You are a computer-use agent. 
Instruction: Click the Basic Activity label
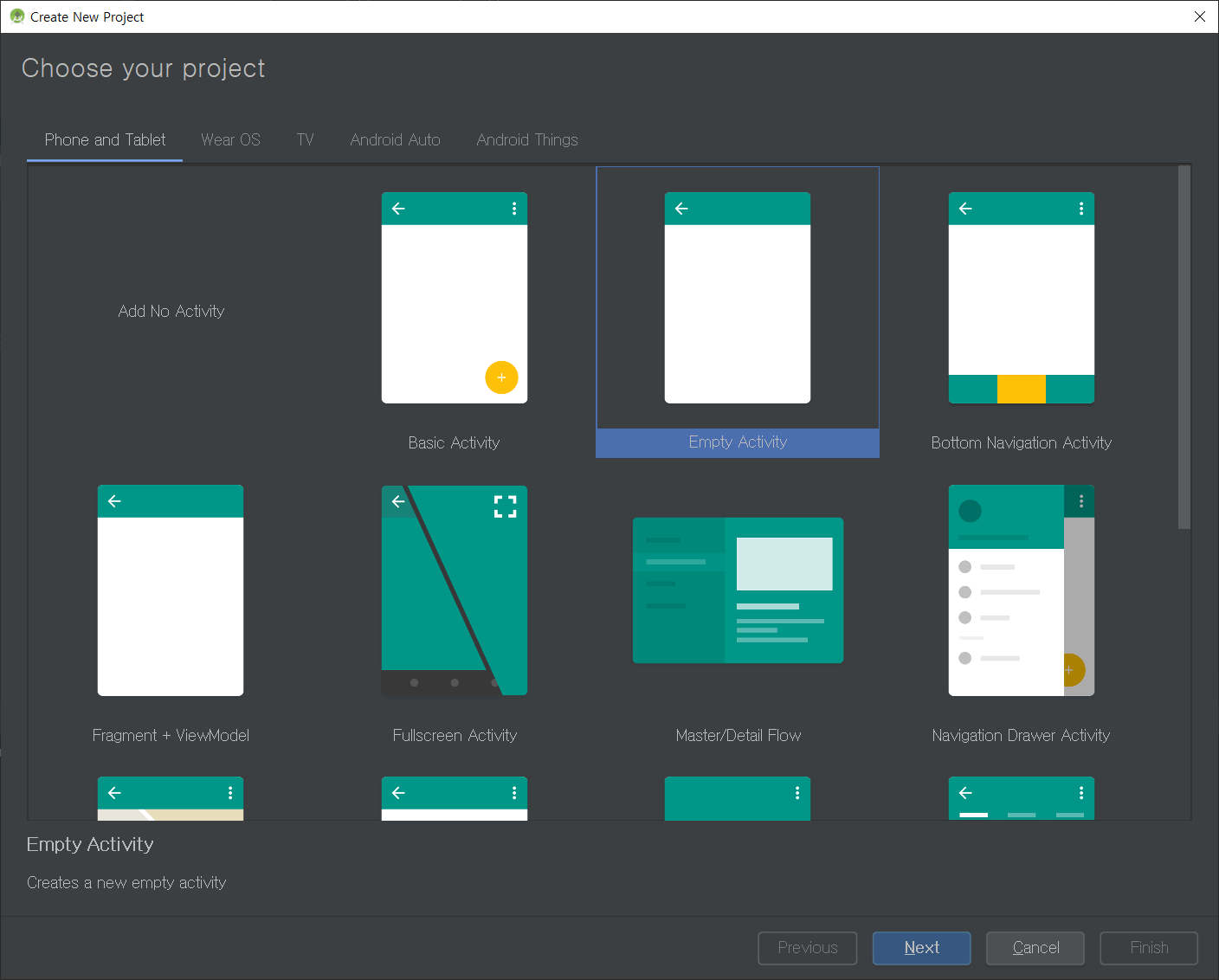pos(455,443)
